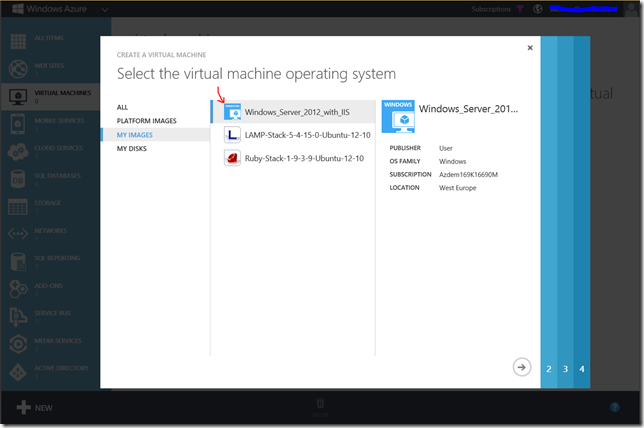Screen dimensions: 644x428
Task: Jump to wizard step 4
Action: [582, 369]
